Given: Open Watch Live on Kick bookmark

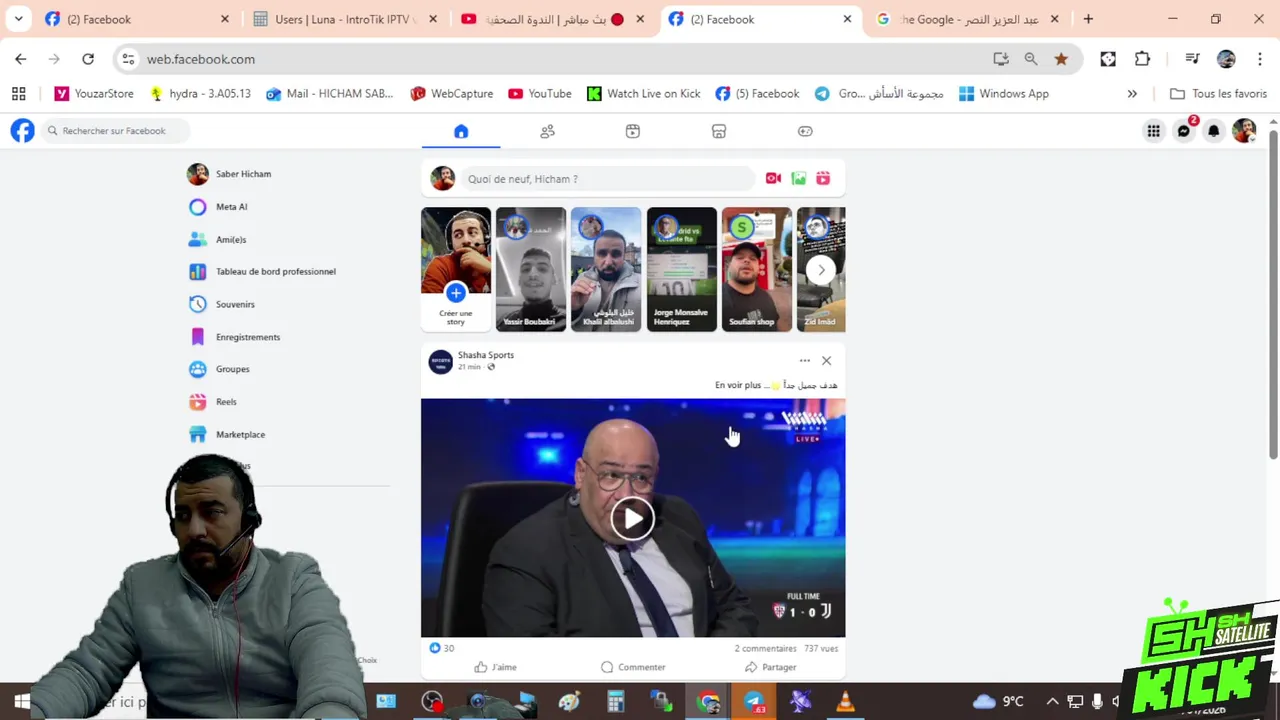Looking at the screenshot, I should click(643, 94).
